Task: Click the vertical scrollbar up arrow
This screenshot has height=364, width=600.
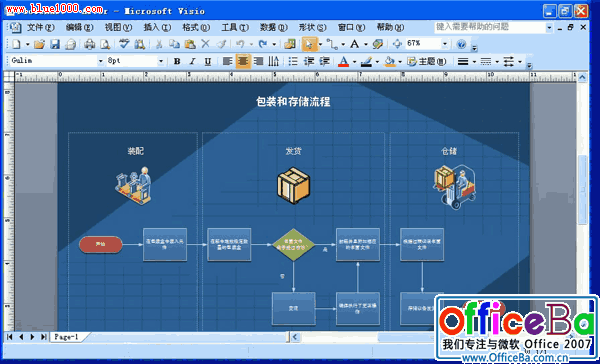Action: pyautogui.click(x=582, y=77)
